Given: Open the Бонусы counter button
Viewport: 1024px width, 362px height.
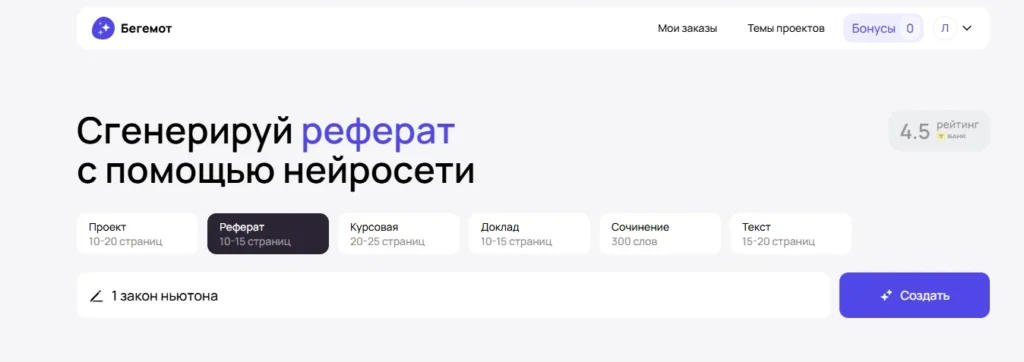Looking at the screenshot, I should [x=883, y=28].
